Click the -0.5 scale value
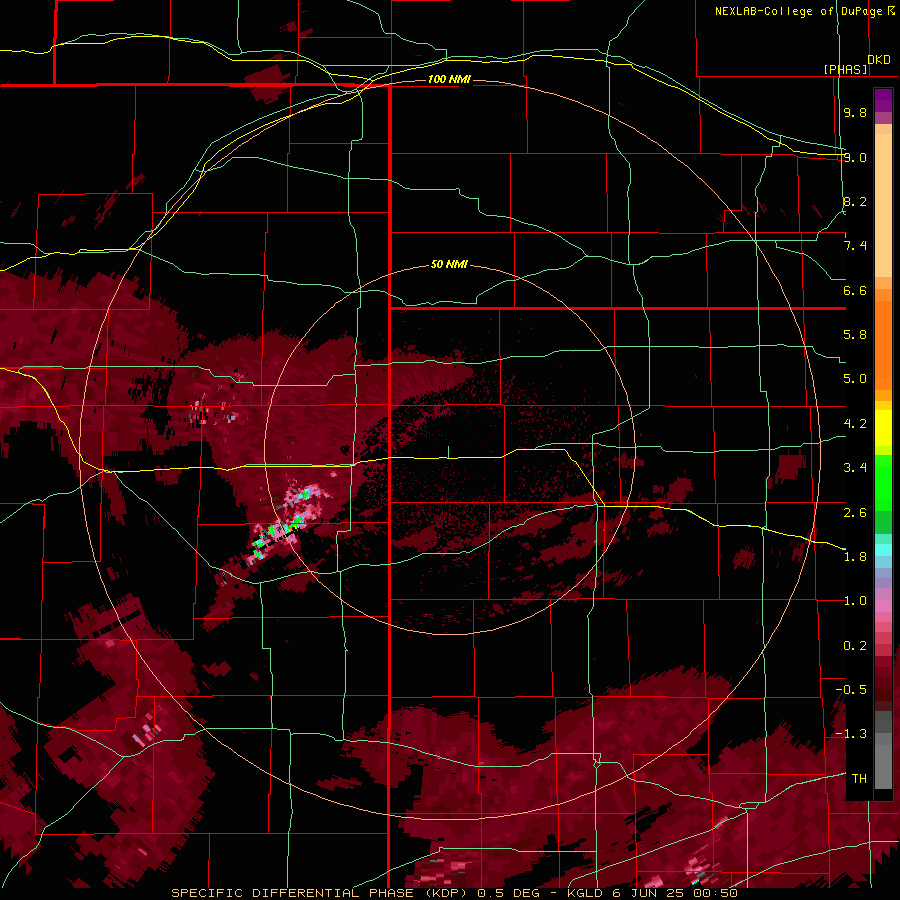900x900 pixels. [x=851, y=690]
